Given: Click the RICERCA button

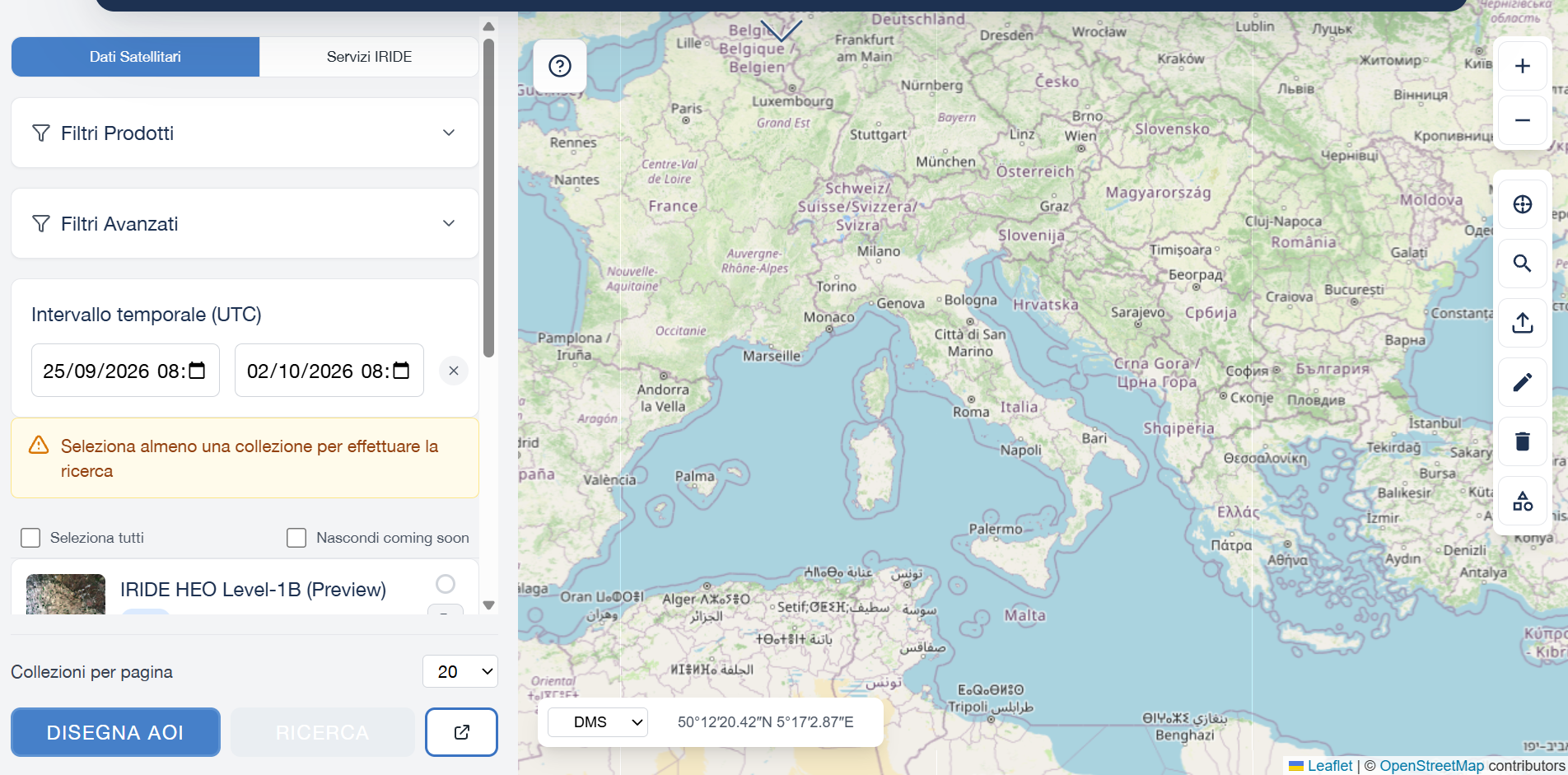Looking at the screenshot, I should click(x=323, y=732).
